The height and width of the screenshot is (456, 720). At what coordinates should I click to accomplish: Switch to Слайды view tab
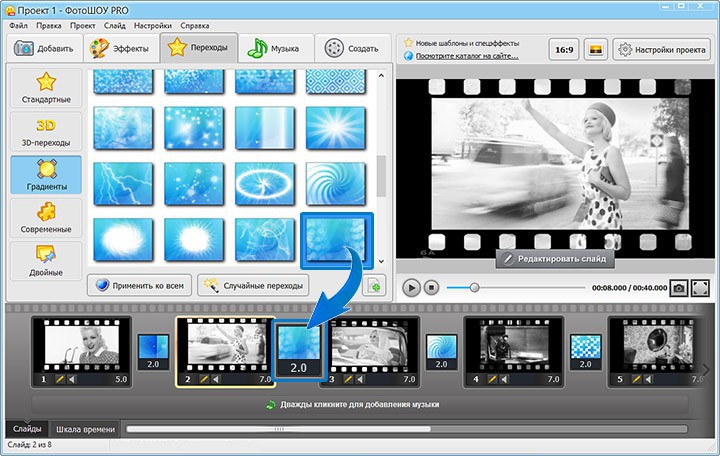[x=27, y=429]
